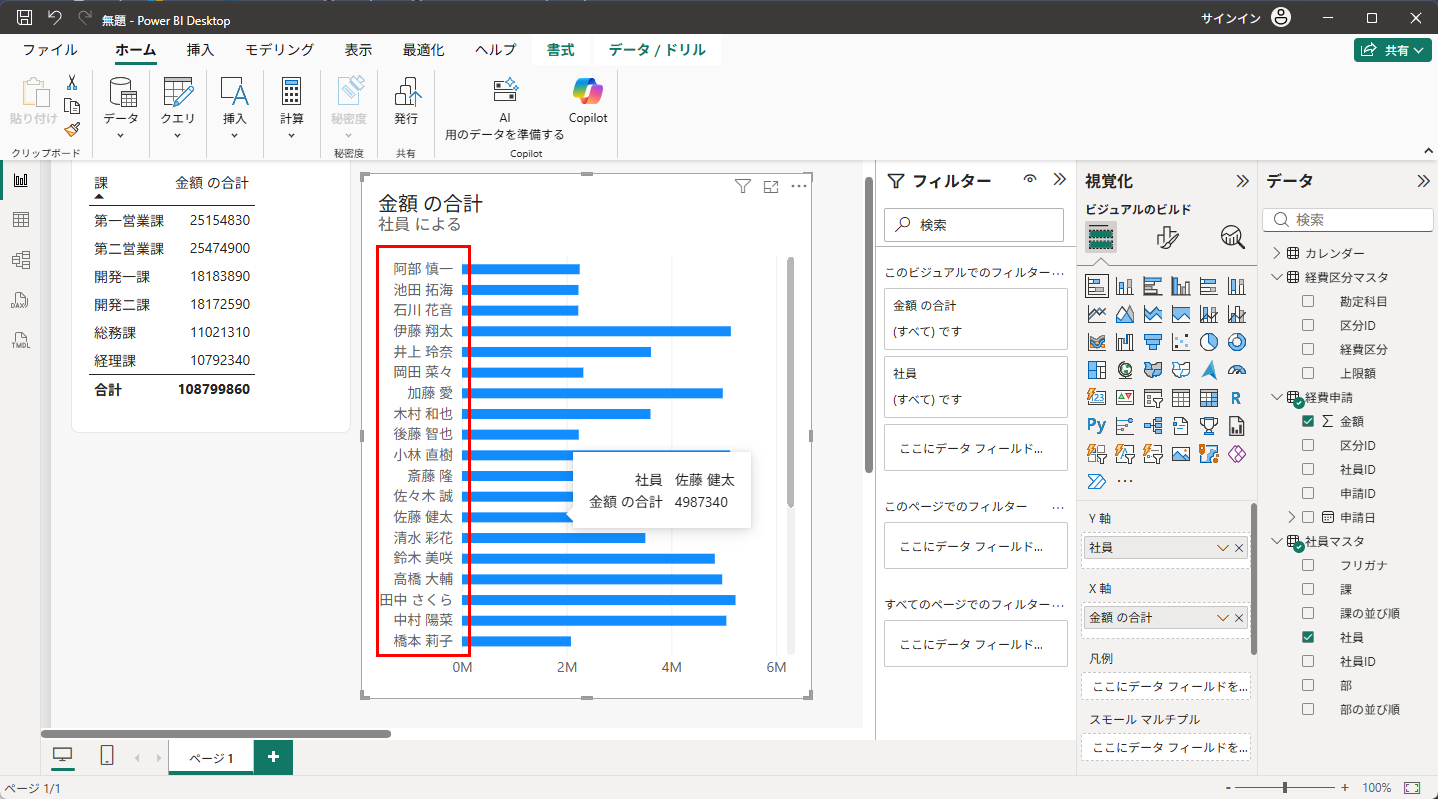Check the 課 field under 社員マスタ
The width and height of the screenshot is (1438, 799).
point(1308,589)
